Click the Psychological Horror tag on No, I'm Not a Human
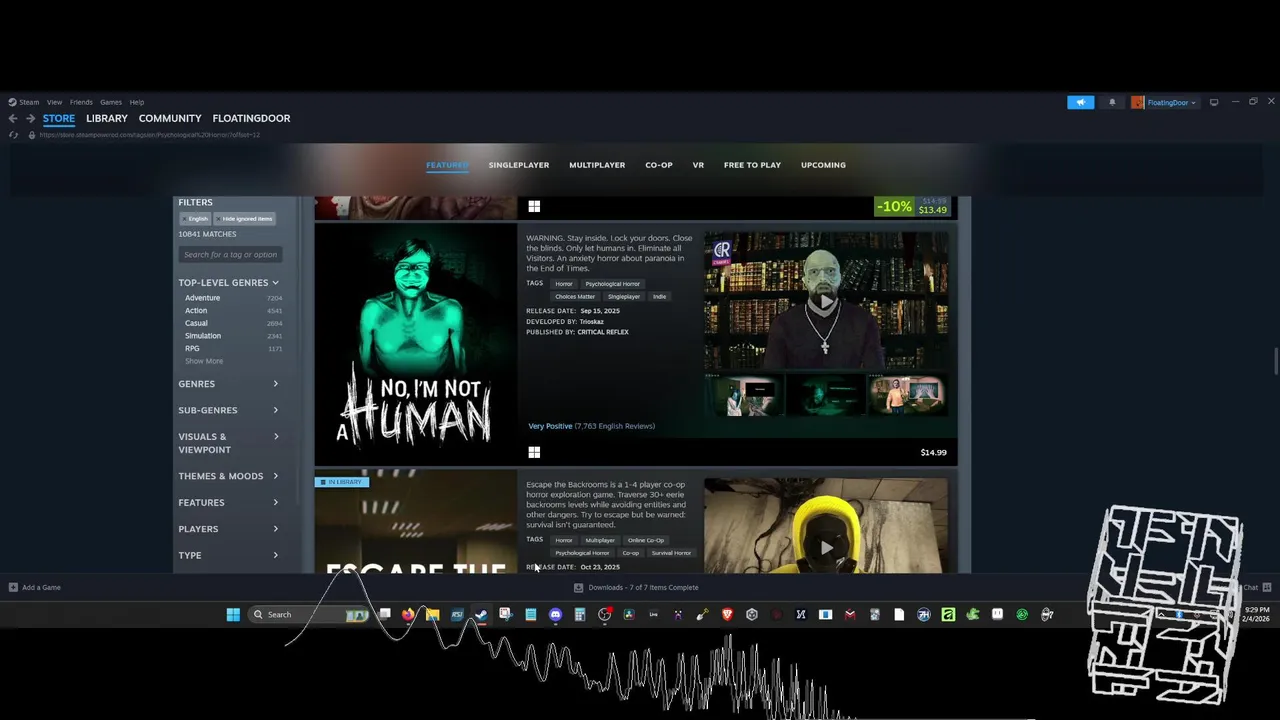This screenshot has height=720, width=1280. [x=612, y=284]
